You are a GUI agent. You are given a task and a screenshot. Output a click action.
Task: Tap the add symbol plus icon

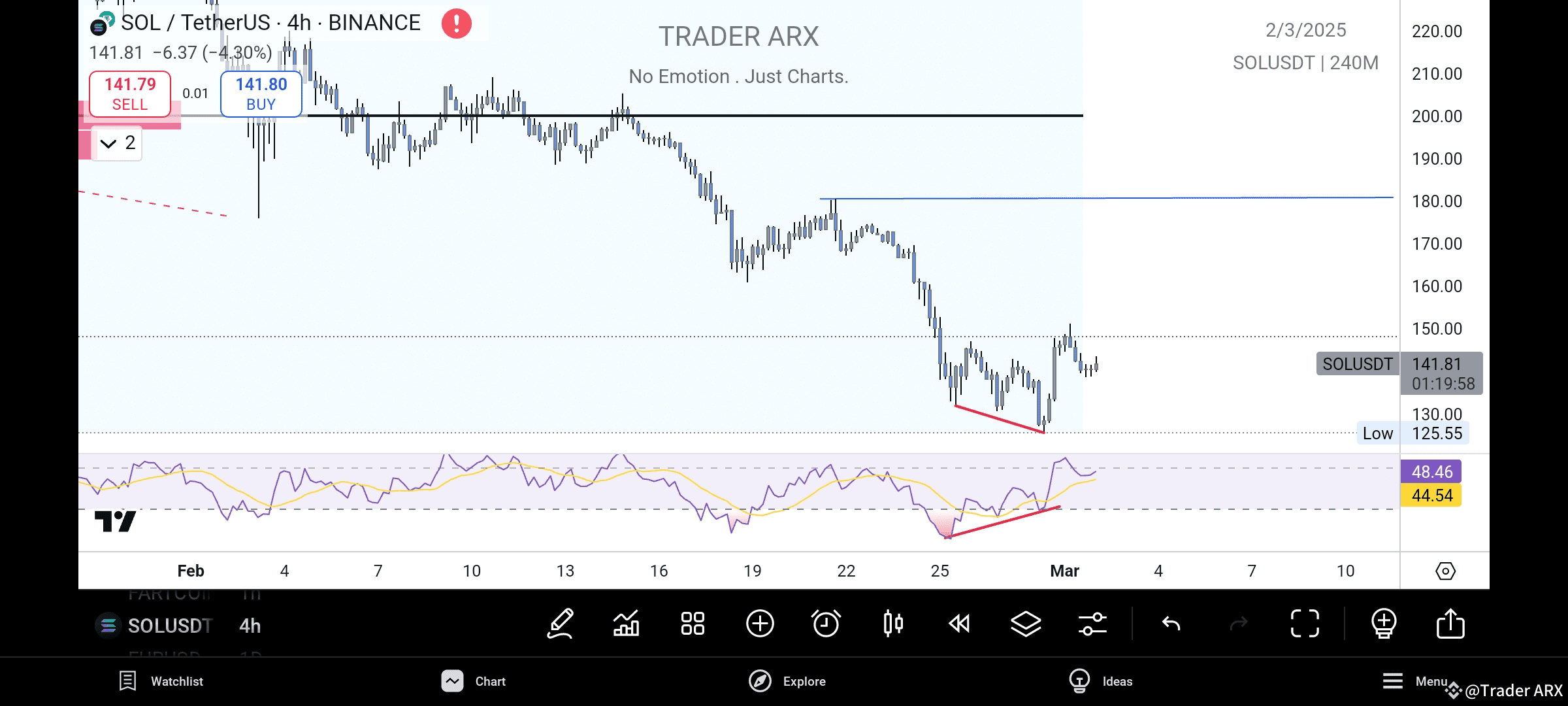[x=760, y=624]
